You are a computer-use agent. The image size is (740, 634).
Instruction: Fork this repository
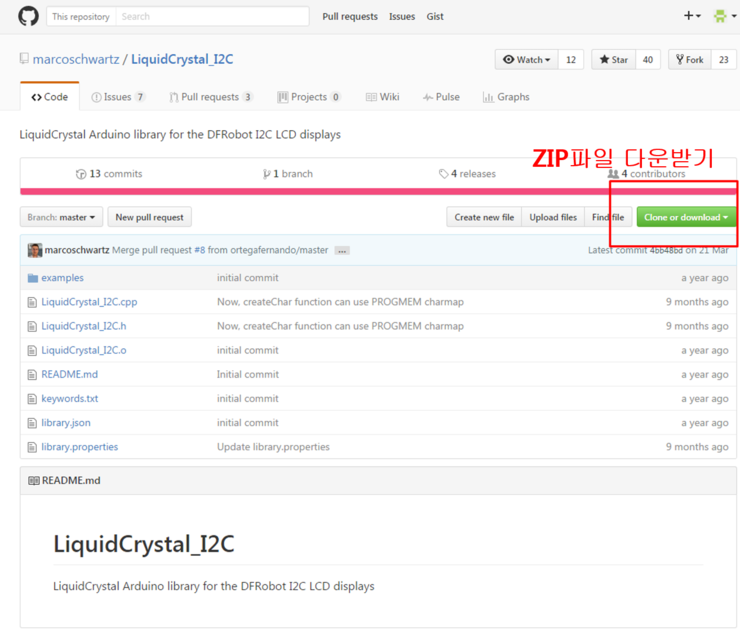click(x=690, y=60)
